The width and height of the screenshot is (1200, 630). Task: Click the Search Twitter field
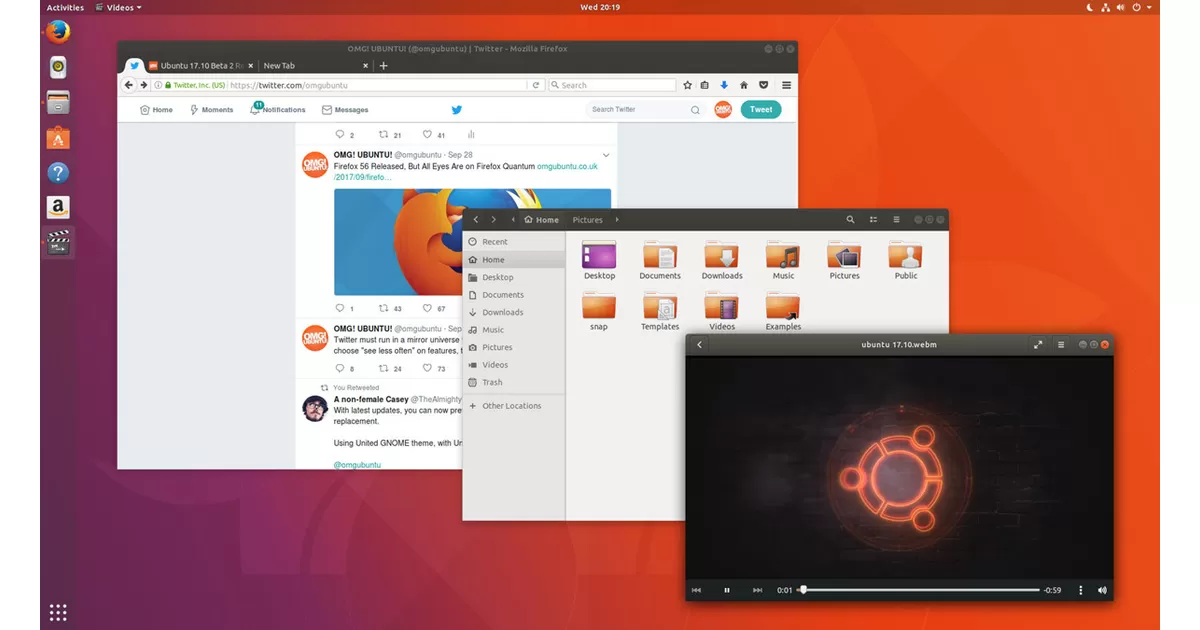coord(645,109)
